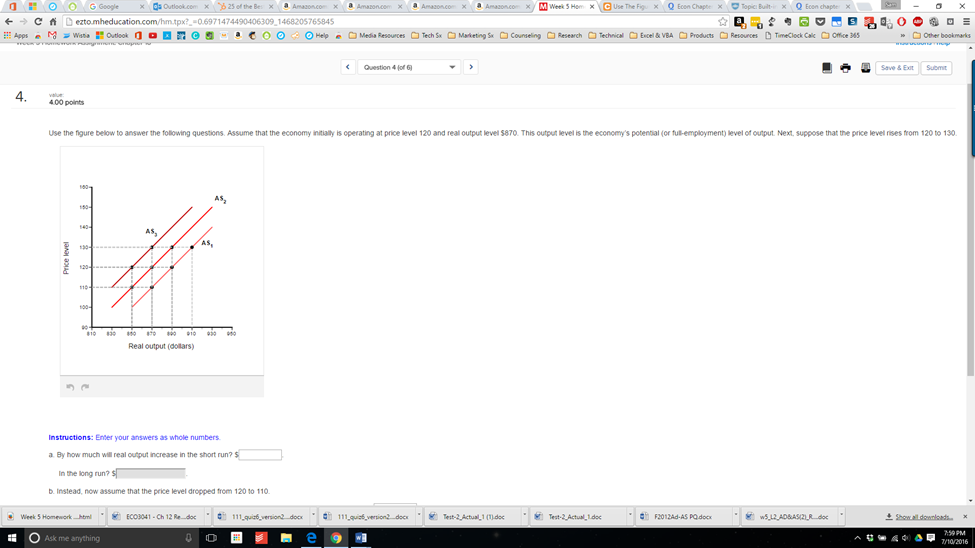The width and height of the screenshot is (975, 548).
Task: Switch to the Google tab
Action: coord(114,6)
